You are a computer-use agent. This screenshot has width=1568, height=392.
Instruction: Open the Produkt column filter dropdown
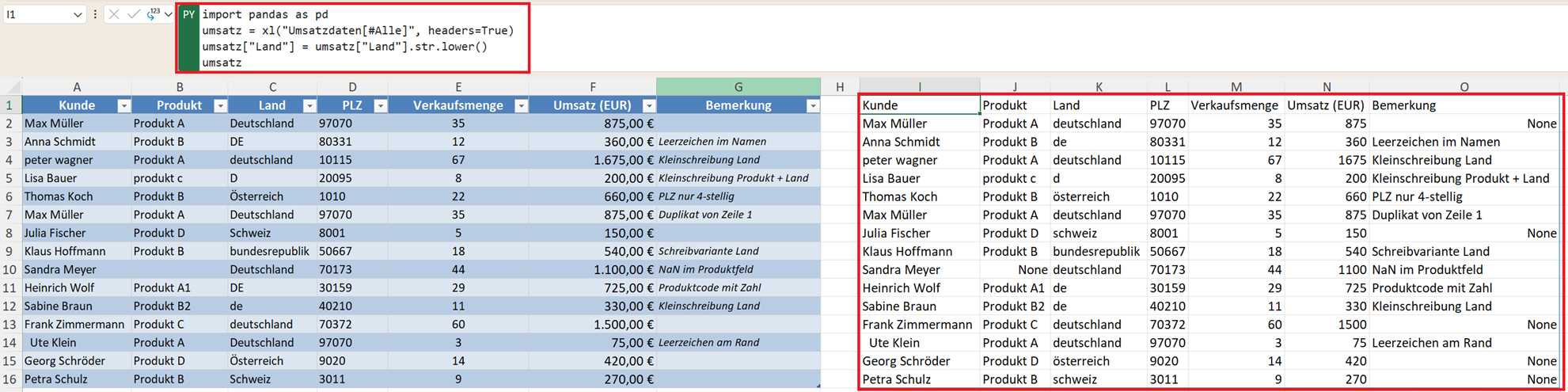click(x=220, y=105)
